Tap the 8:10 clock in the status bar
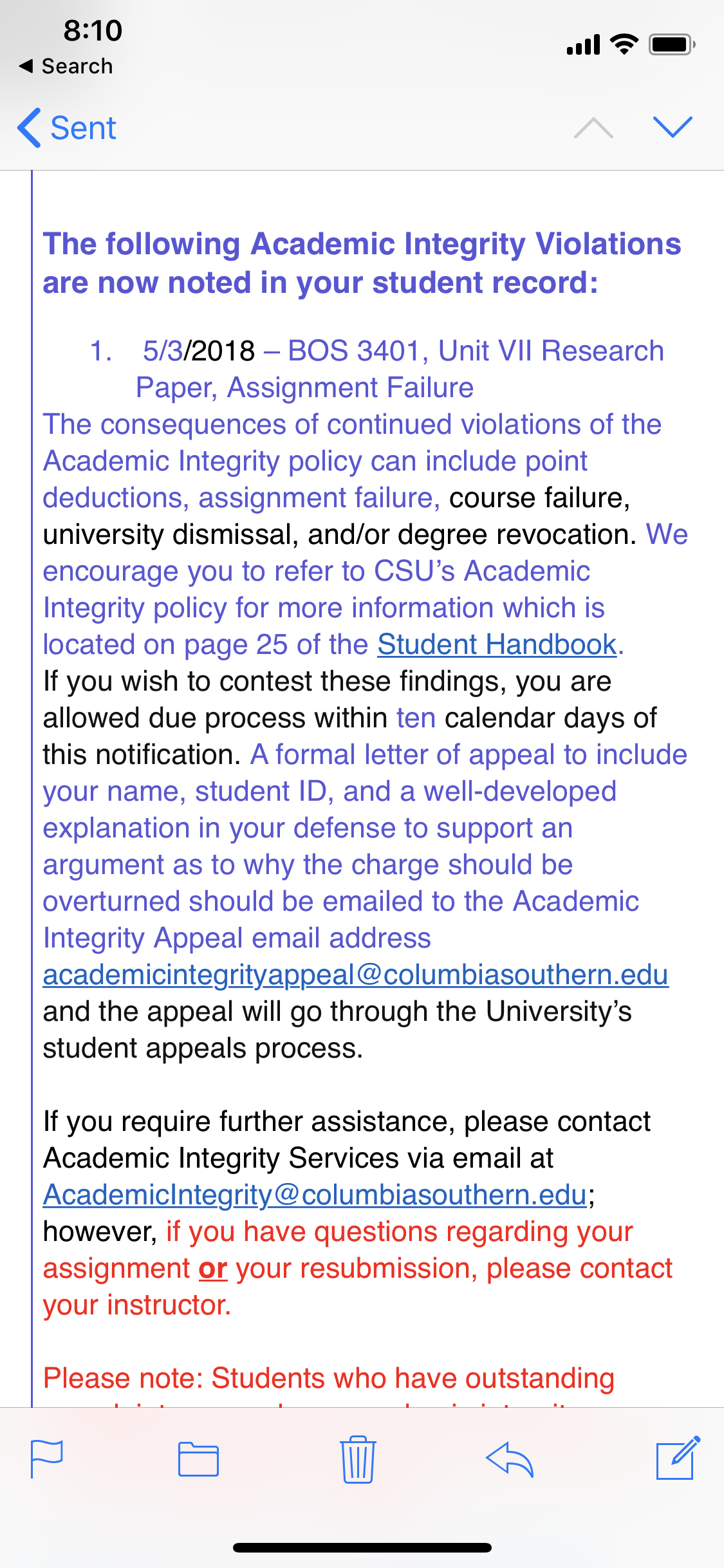The image size is (724, 1568). (93, 31)
